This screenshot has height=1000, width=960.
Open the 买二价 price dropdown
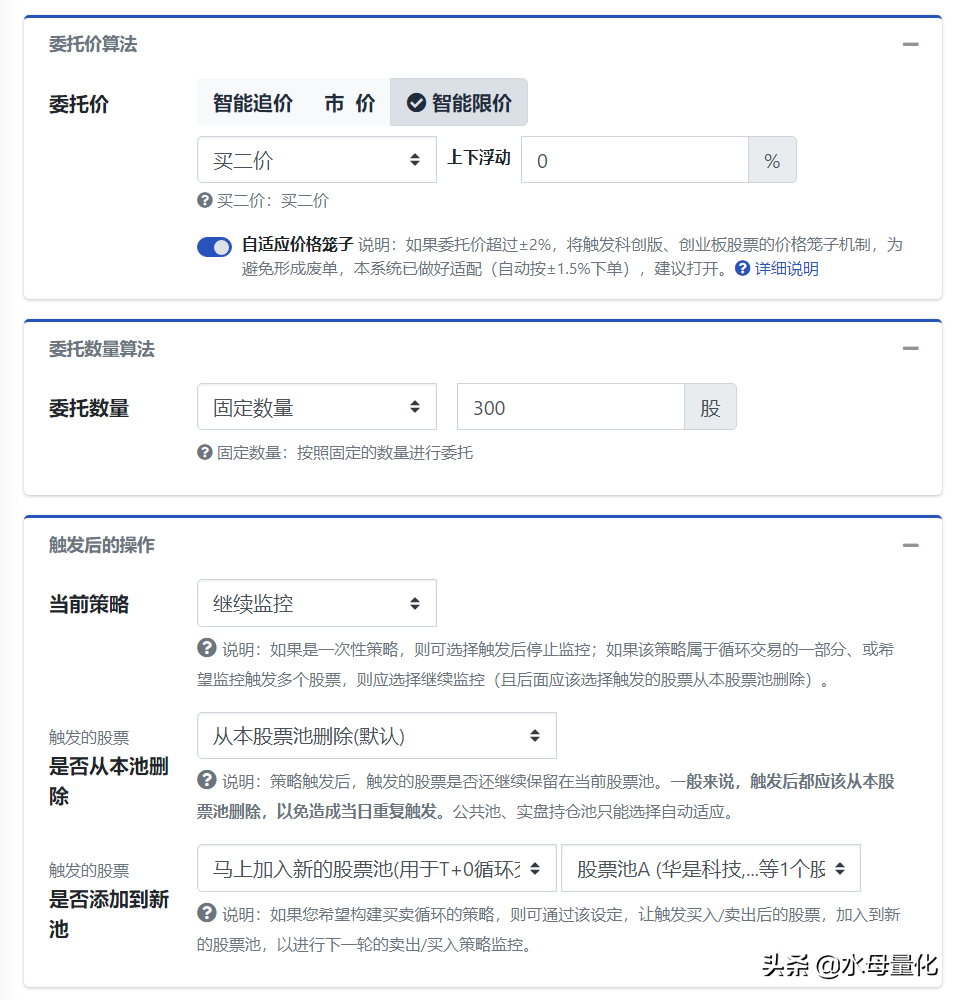(x=317, y=159)
